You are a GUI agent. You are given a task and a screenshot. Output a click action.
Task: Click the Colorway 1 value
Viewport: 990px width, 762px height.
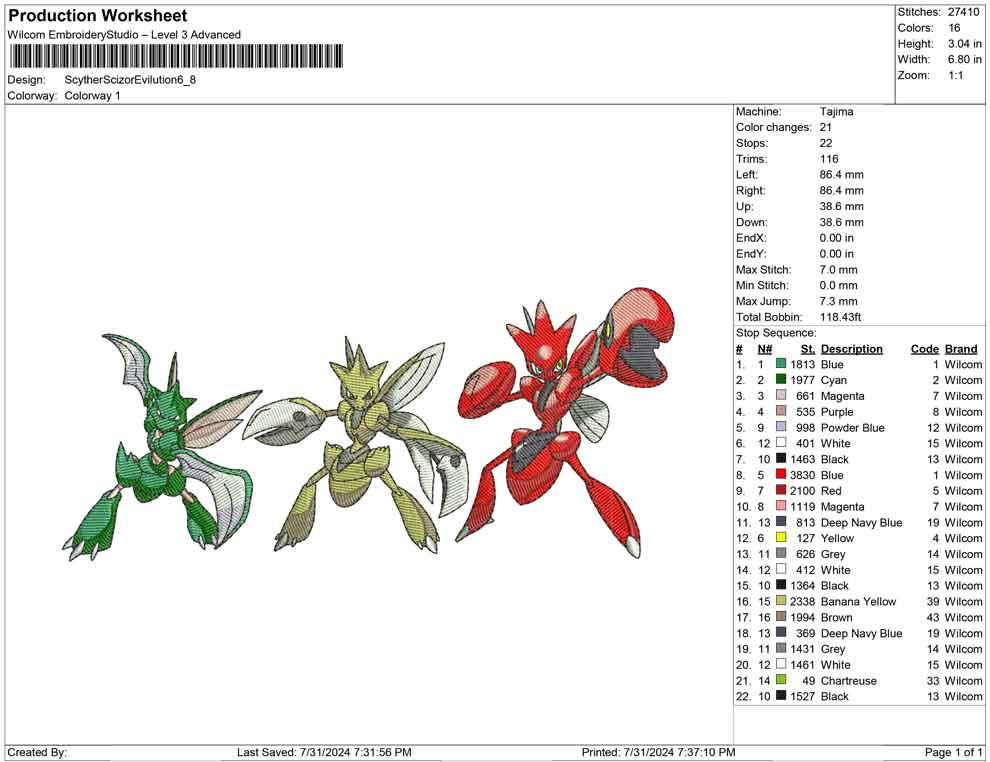[92, 96]
